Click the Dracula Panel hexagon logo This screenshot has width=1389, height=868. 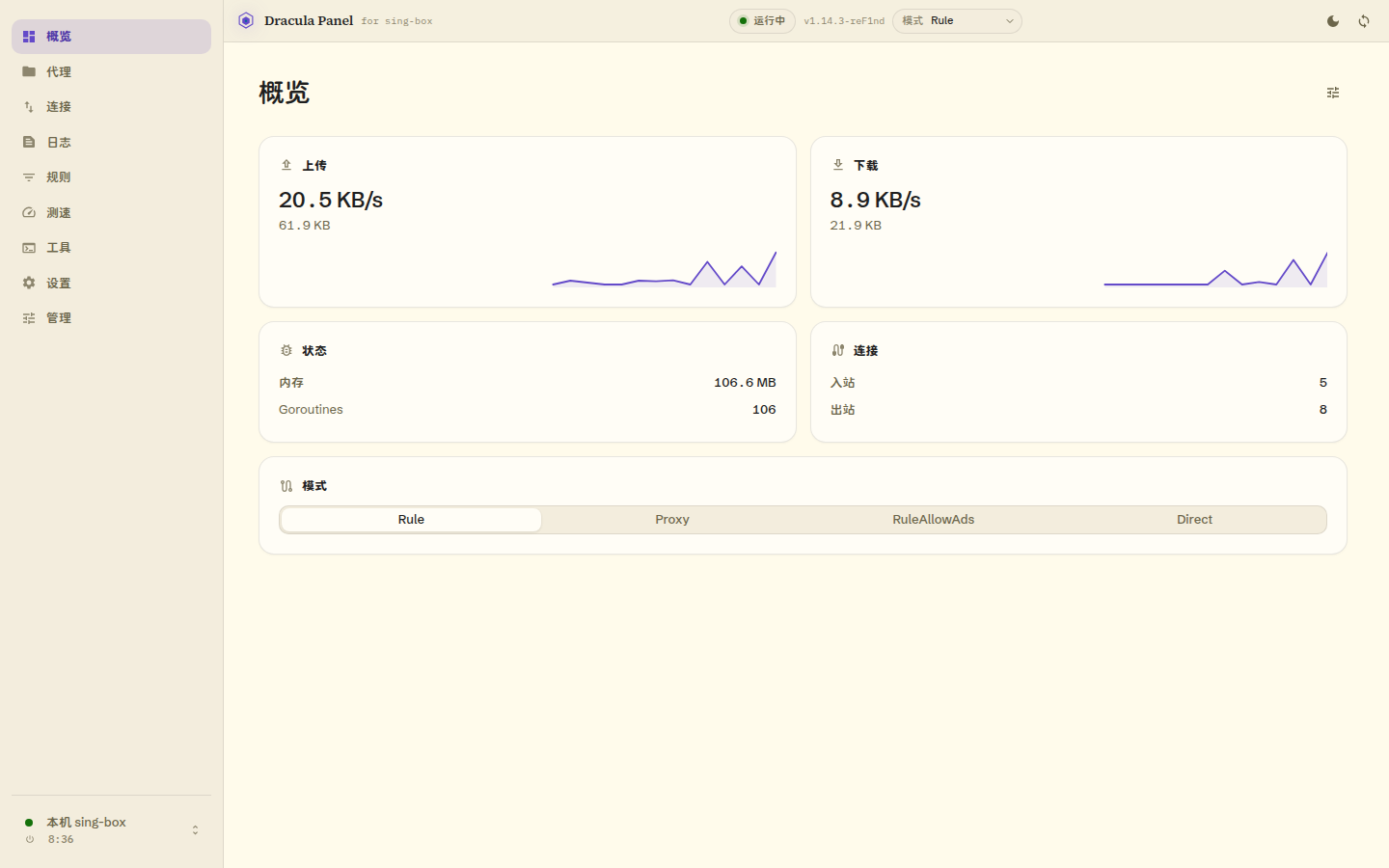(x=246, y=20)
